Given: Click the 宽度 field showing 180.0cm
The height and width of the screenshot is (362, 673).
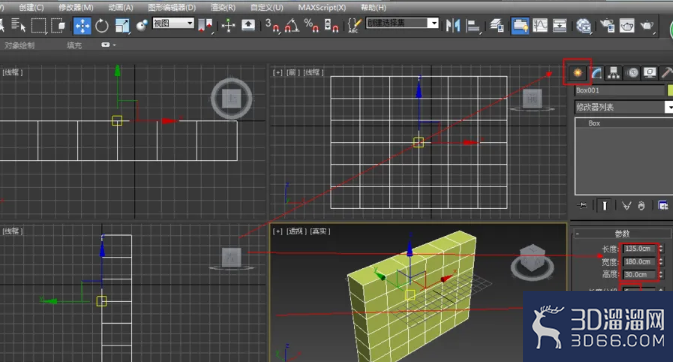Looking at the screenshot, I should click(639, 262).
